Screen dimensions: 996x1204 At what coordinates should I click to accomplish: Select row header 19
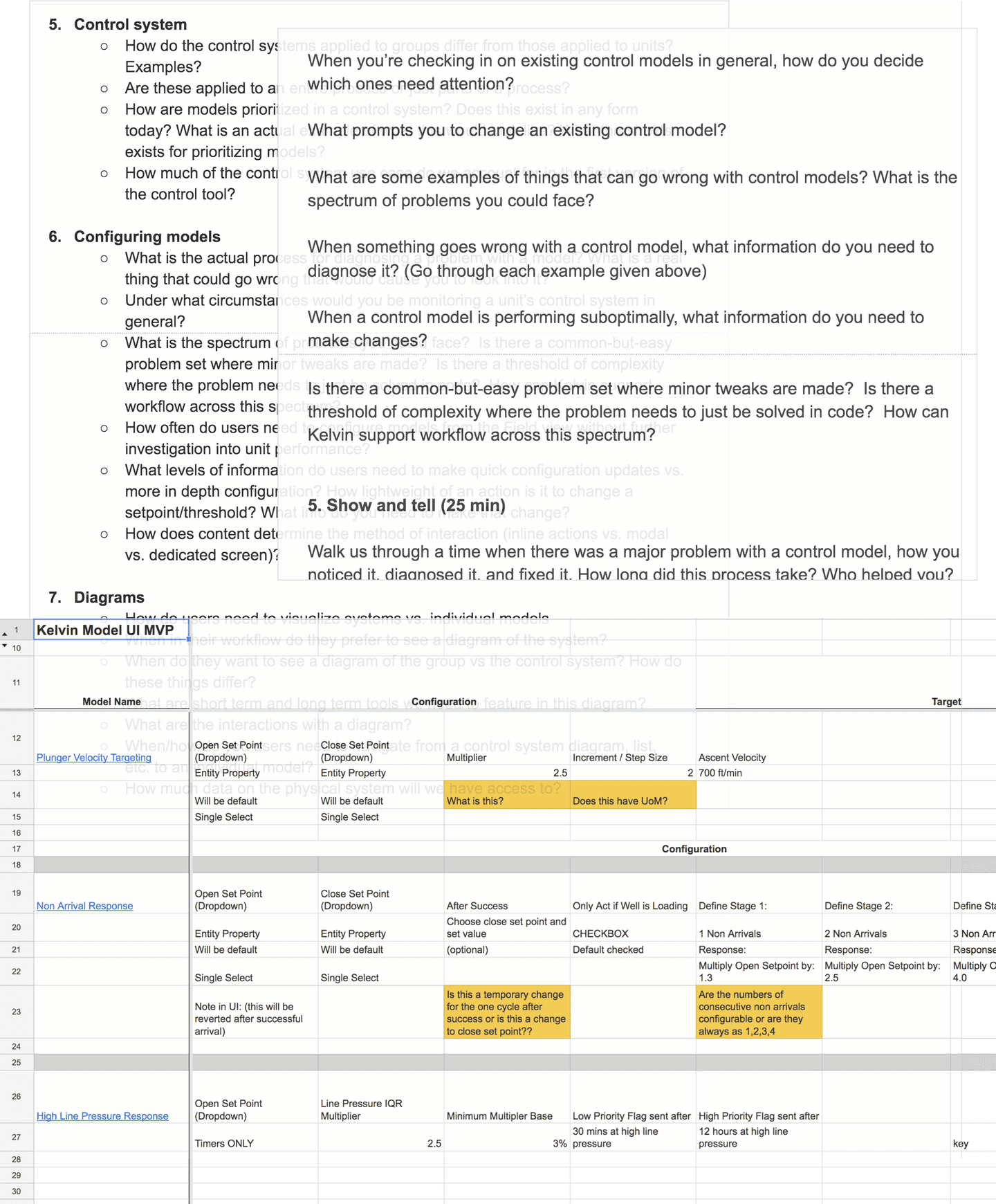[x=17, y=893]
